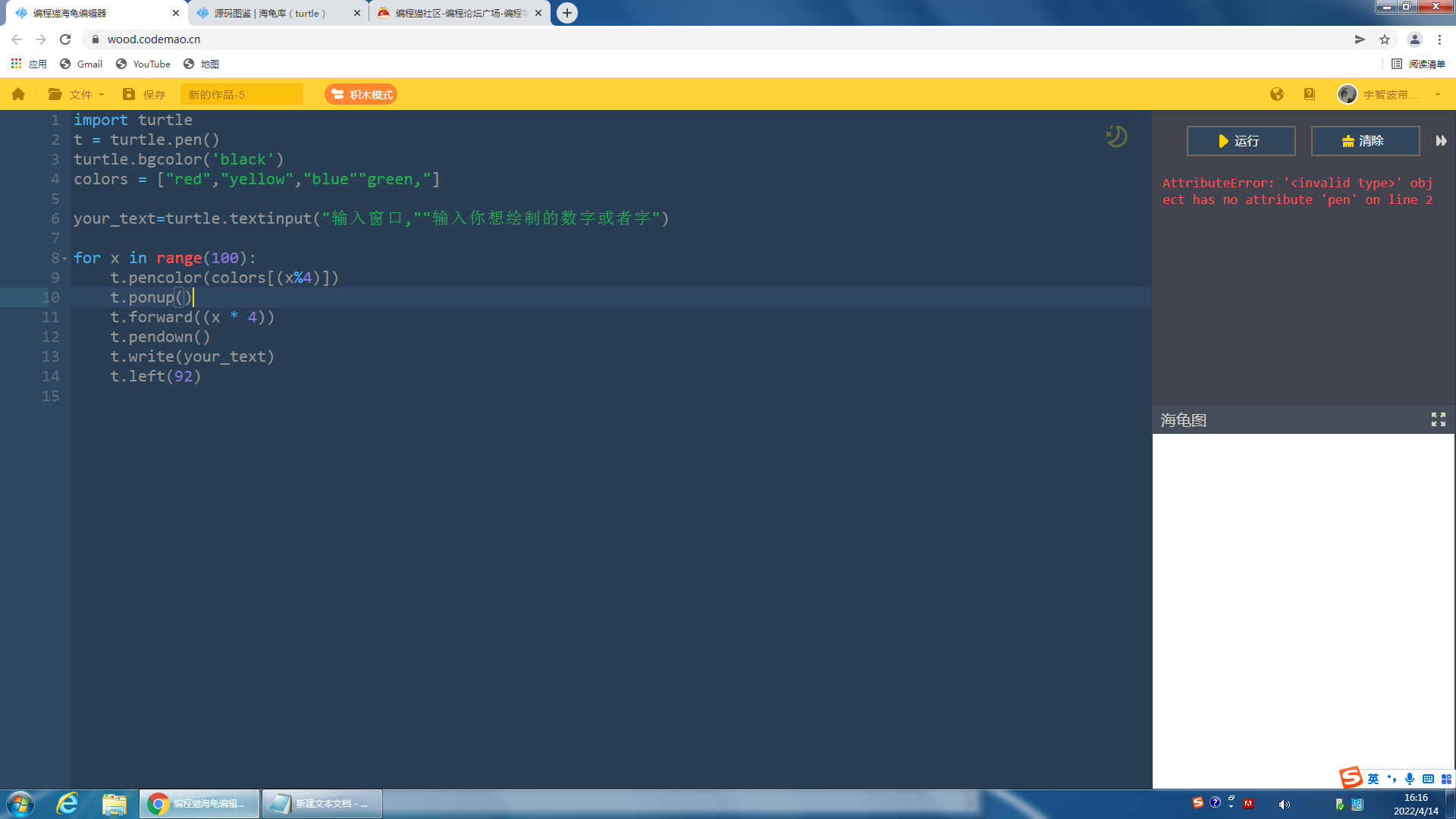Switch to 编程猫社区 forum tab
The width and height of the screenshot is (1456, 819).
click(460, 13)
